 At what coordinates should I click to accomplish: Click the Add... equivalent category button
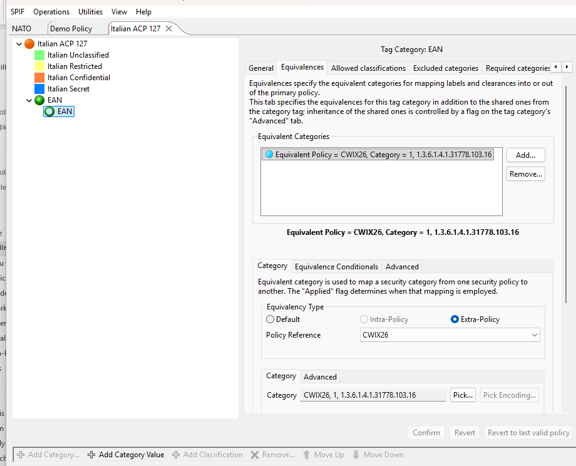[x=525, y=155]
